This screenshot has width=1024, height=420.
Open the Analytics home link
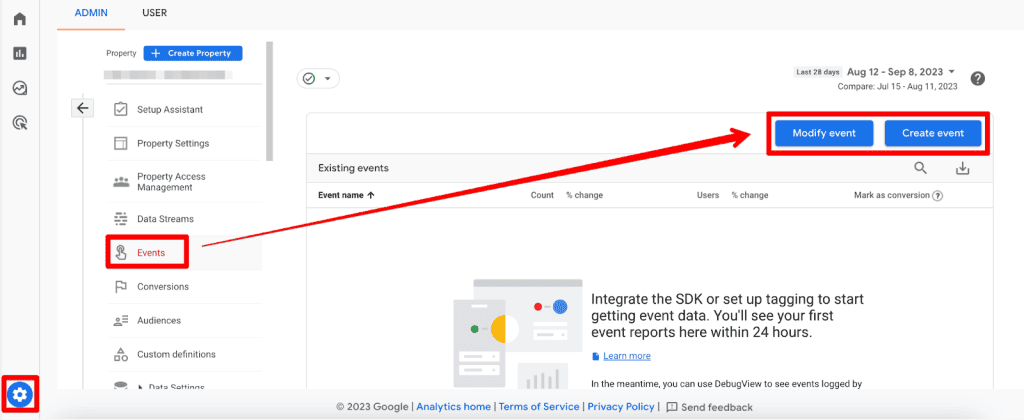pos(453,407)
